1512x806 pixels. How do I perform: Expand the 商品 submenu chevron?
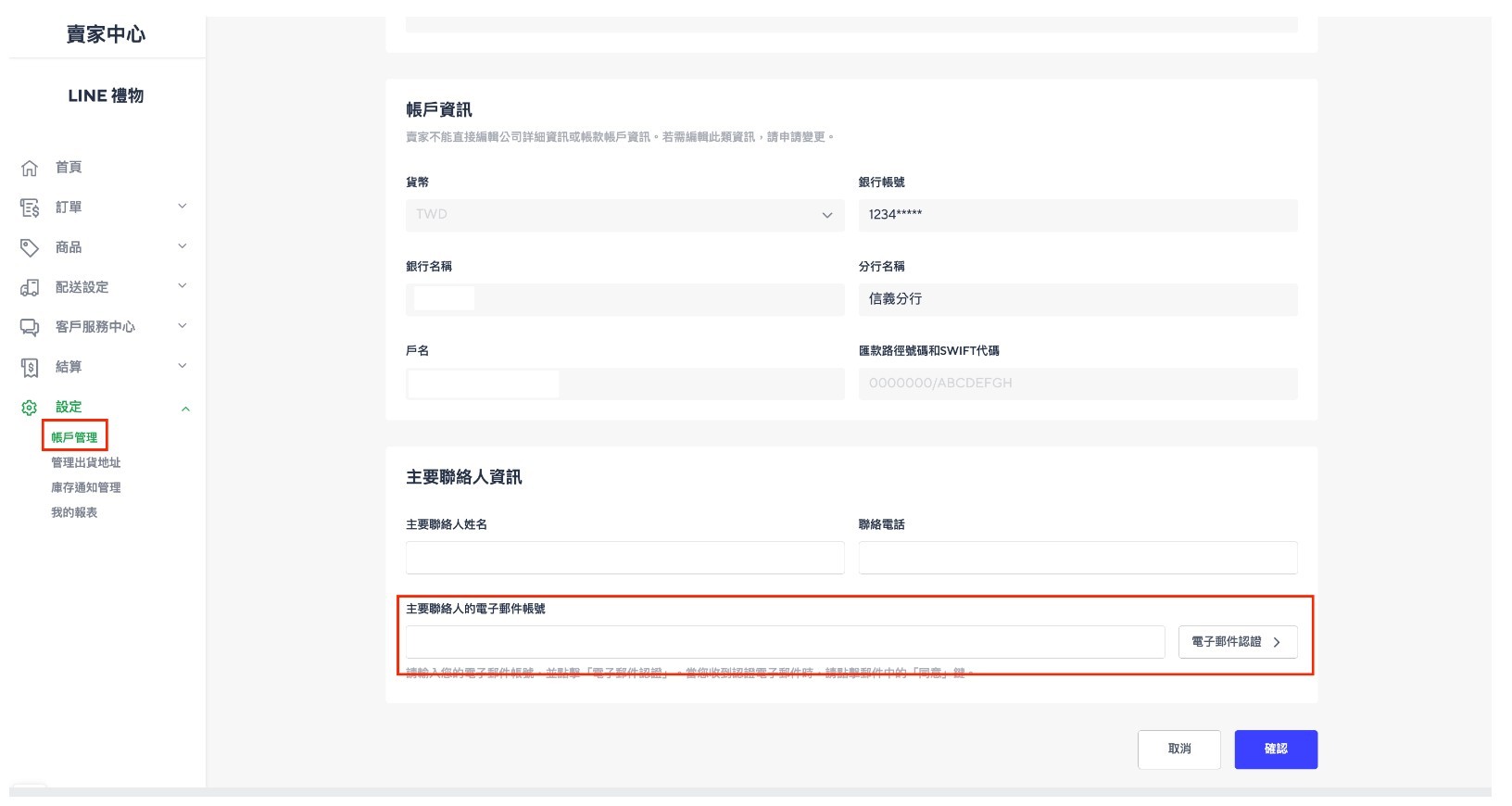(x=183, y=246)
